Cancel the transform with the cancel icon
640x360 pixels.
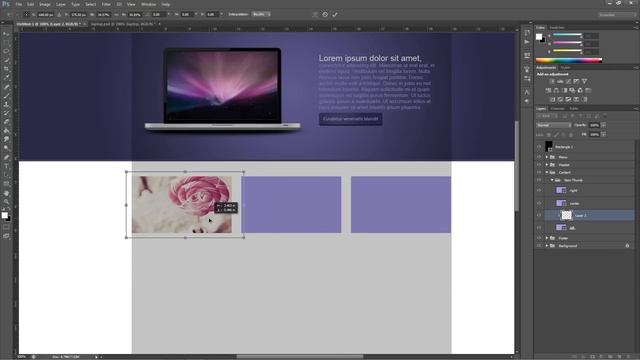tap(325, 14)
